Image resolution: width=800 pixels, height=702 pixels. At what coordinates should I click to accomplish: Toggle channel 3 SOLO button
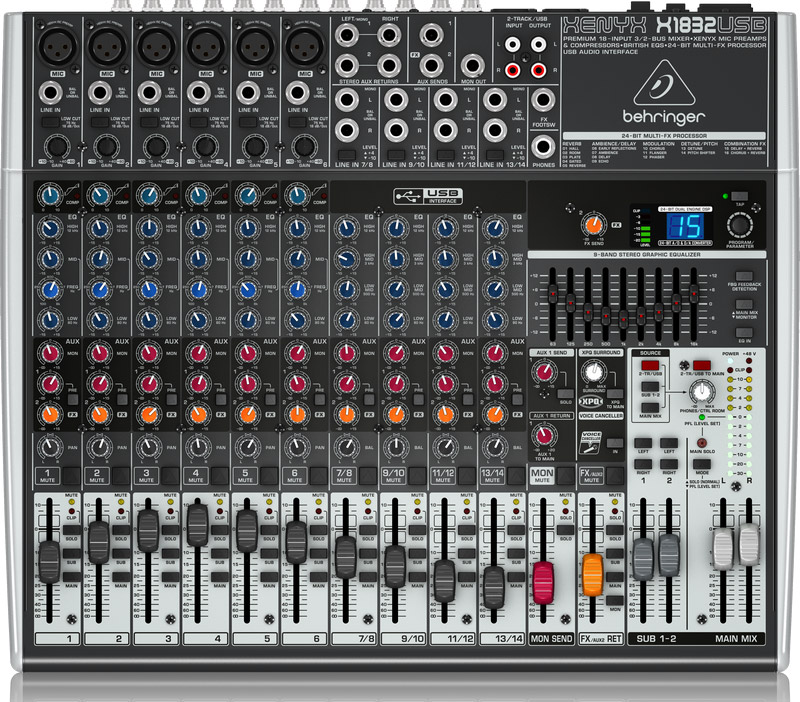tap(170, 531)
